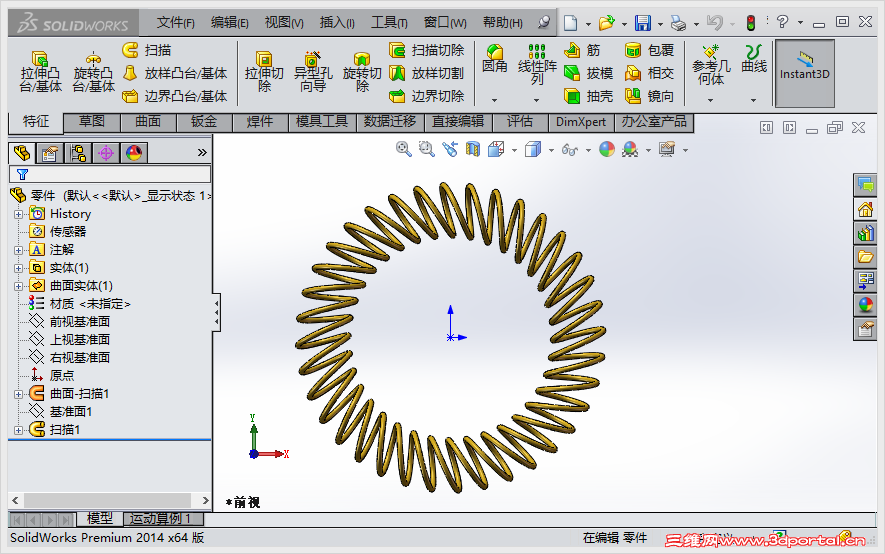Expand the 实体(1) solid bodies node
The image size is (885, 554).
tap(18, 268)
